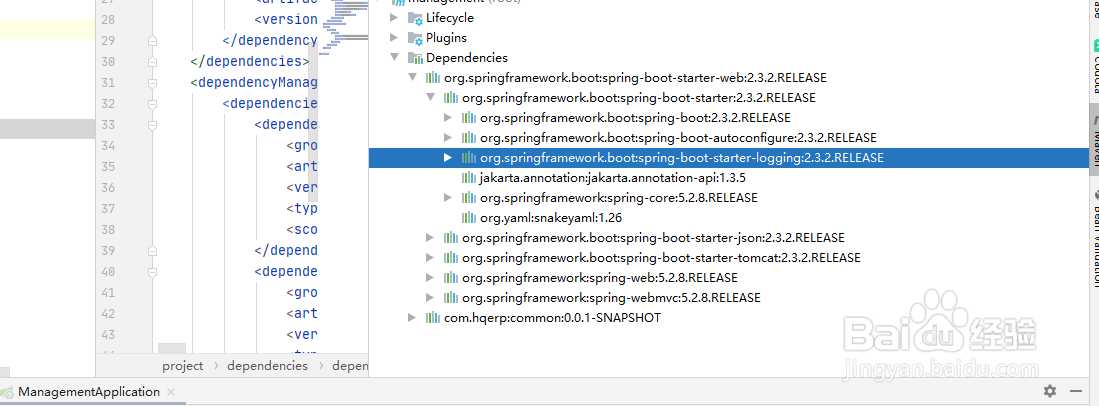This screenshot has width=1099, height=406.
Task: Toggle fold marker at line 32
Action: click(x=152, y=104)
